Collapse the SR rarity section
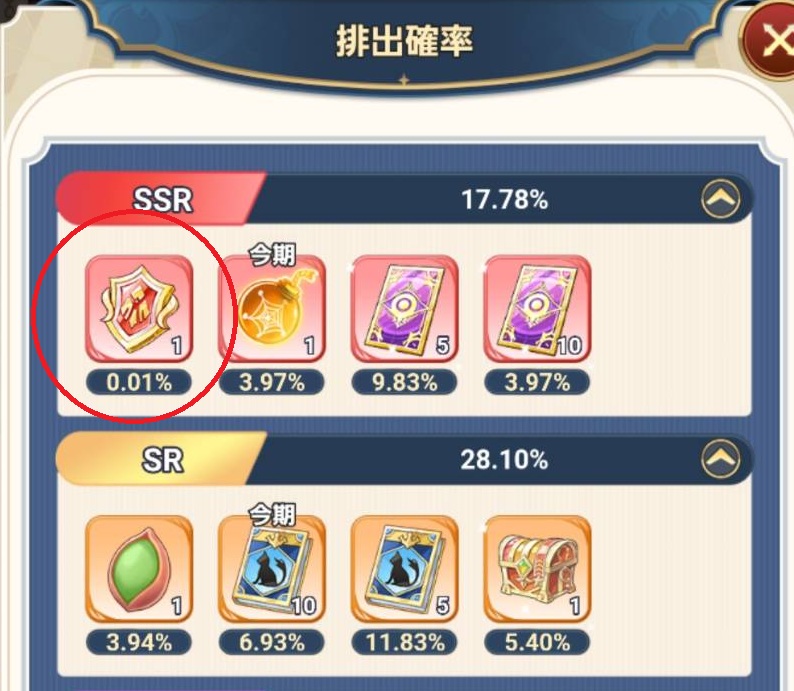Viewport: 794px width, 691px height. tap(720, 459)
